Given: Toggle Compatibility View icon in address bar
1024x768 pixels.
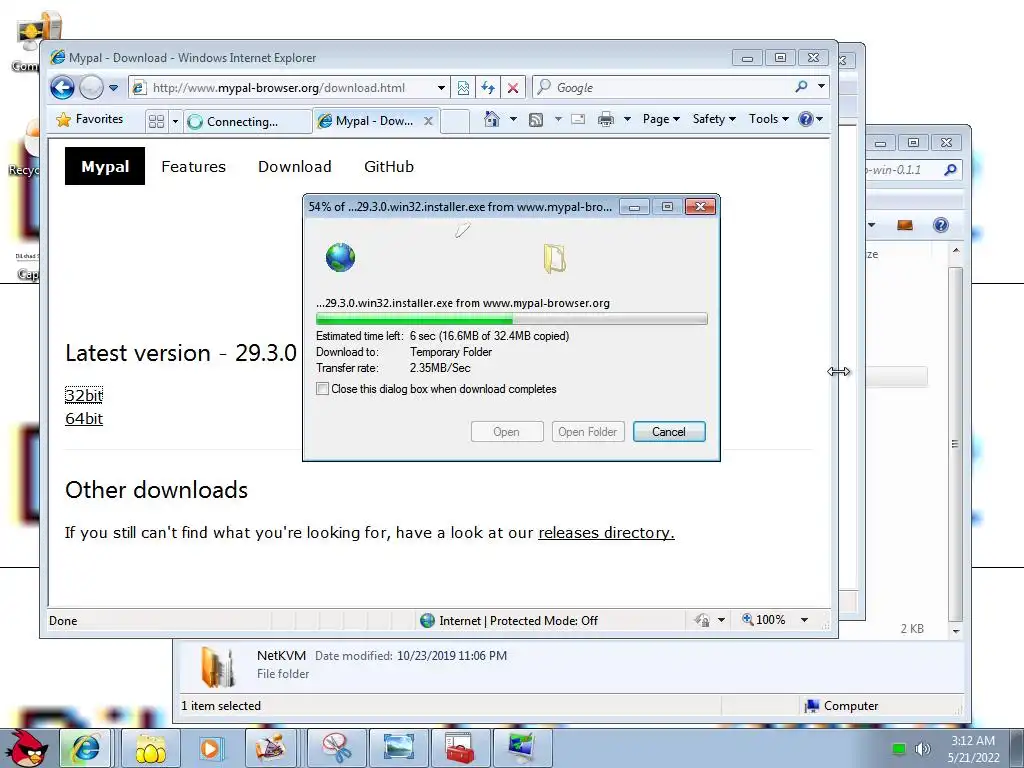Looking at the screenshot, I should coord(463,88).
